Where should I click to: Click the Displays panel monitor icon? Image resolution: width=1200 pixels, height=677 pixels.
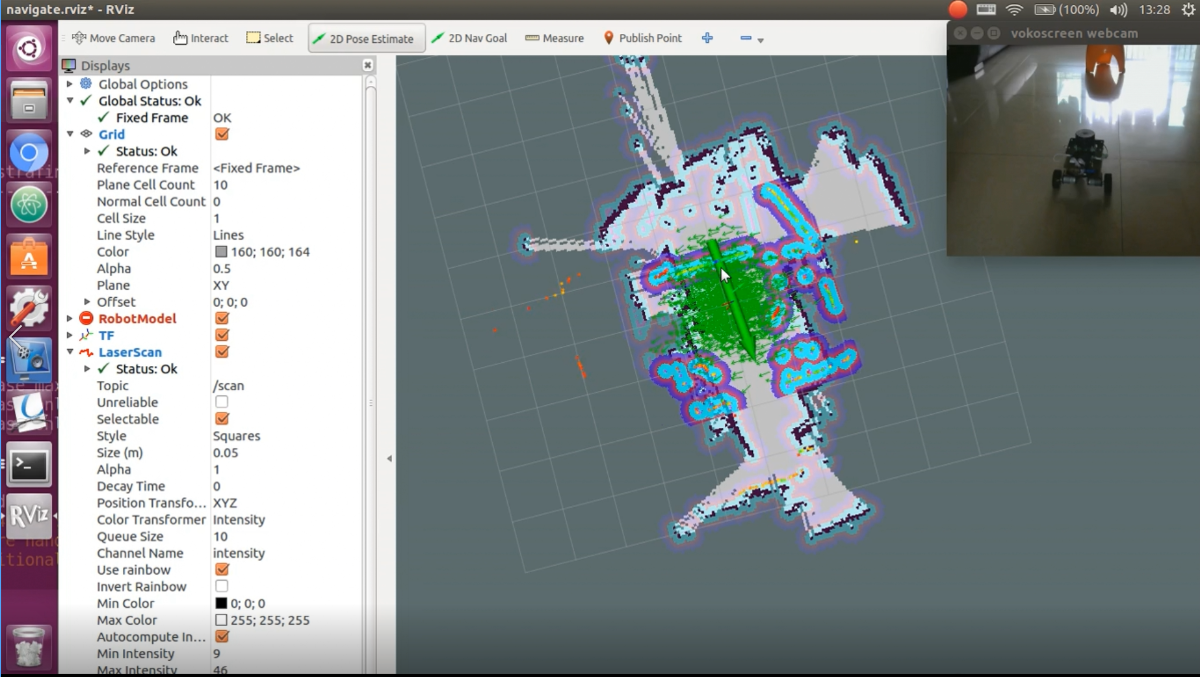coord(69,66)
